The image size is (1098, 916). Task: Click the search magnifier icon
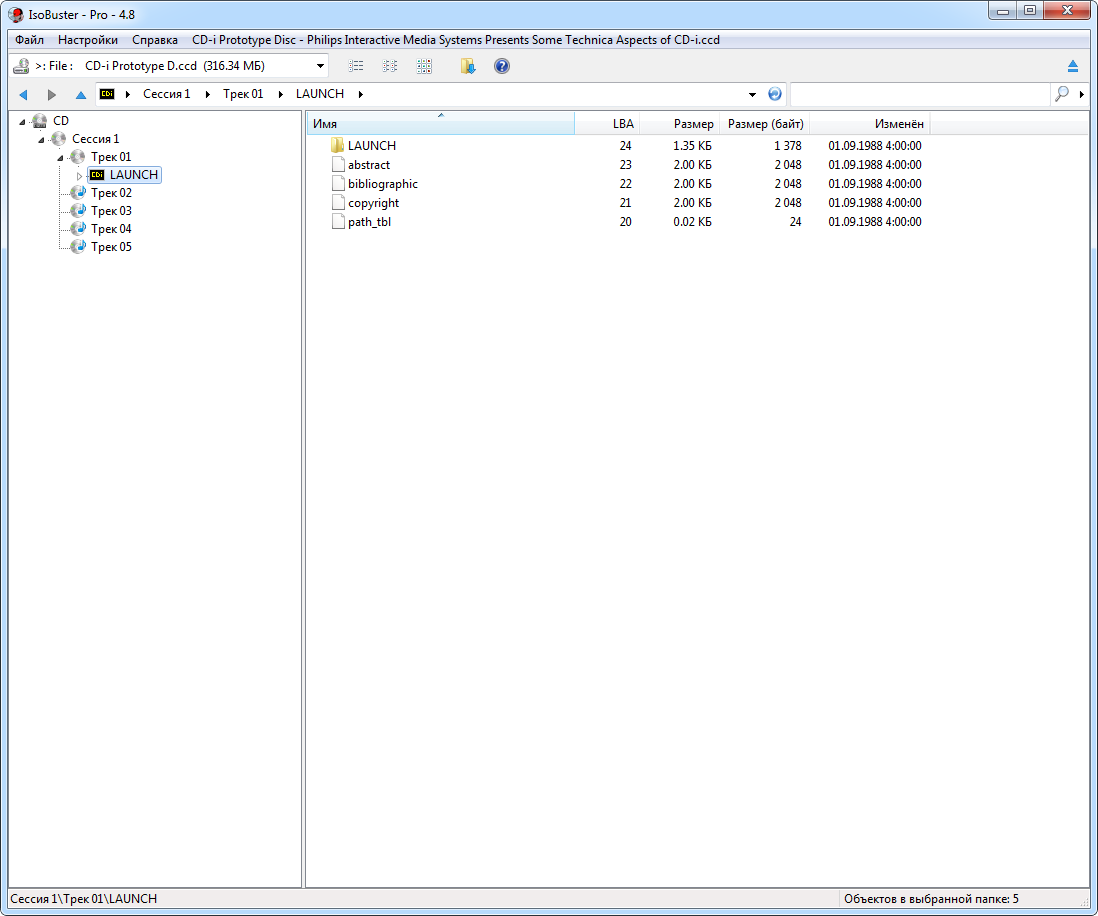(x=1062, y=94)
